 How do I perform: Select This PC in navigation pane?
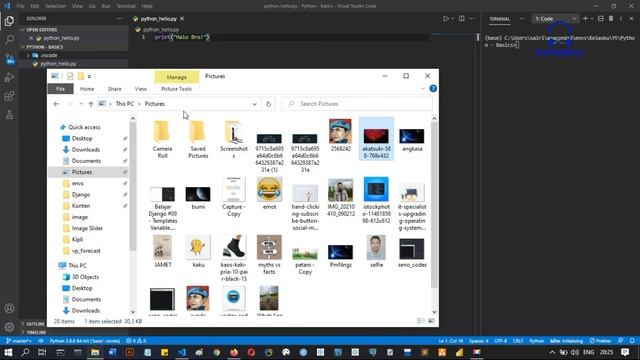click(78, 265)
